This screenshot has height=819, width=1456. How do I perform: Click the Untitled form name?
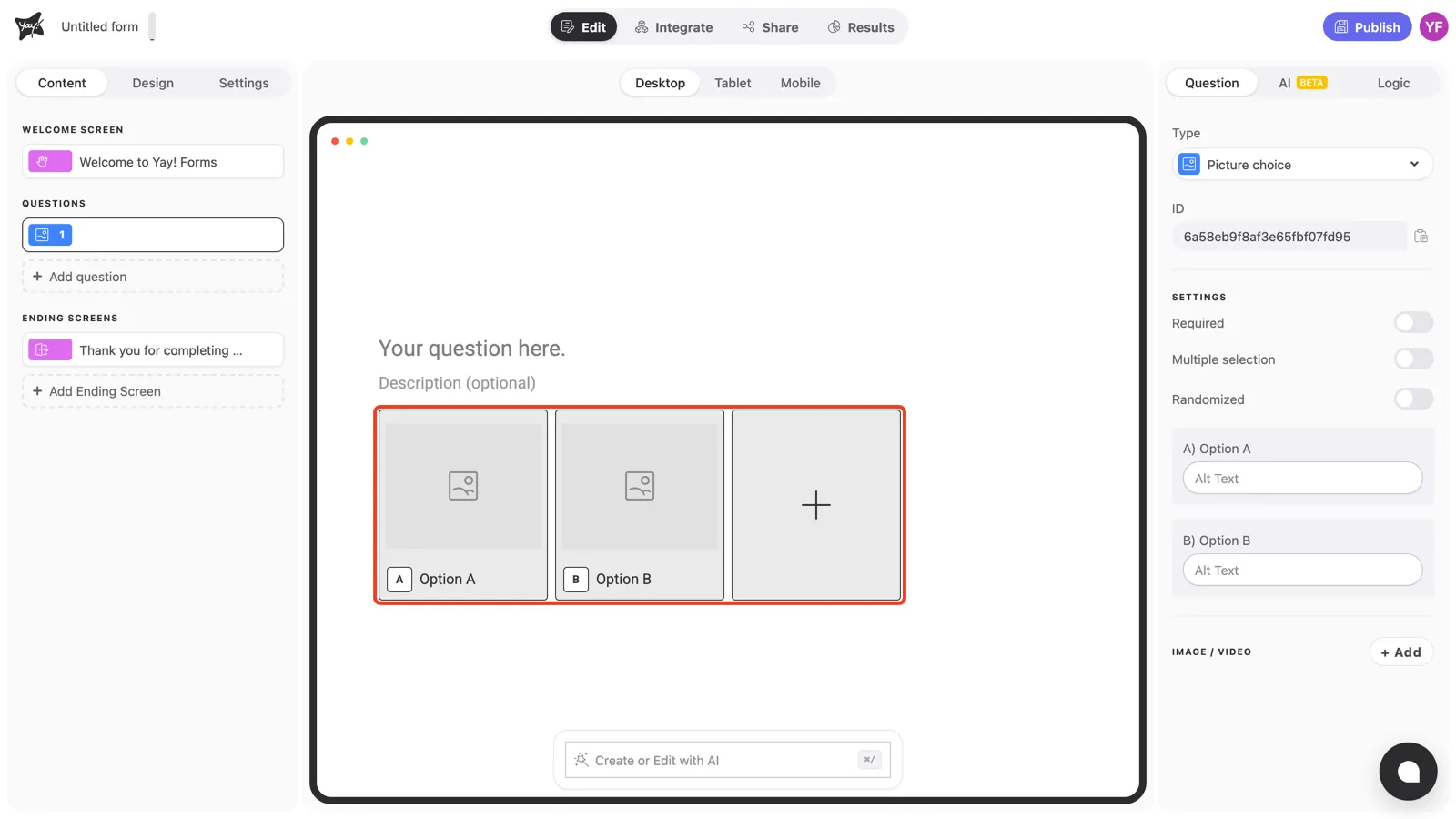[x=100, y=26]
